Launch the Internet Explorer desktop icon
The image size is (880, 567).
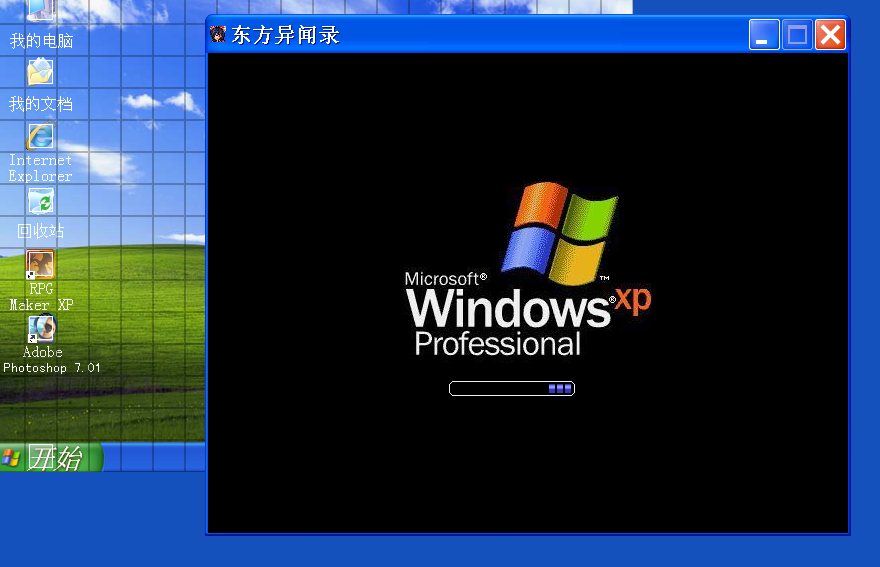click(40, 136)
